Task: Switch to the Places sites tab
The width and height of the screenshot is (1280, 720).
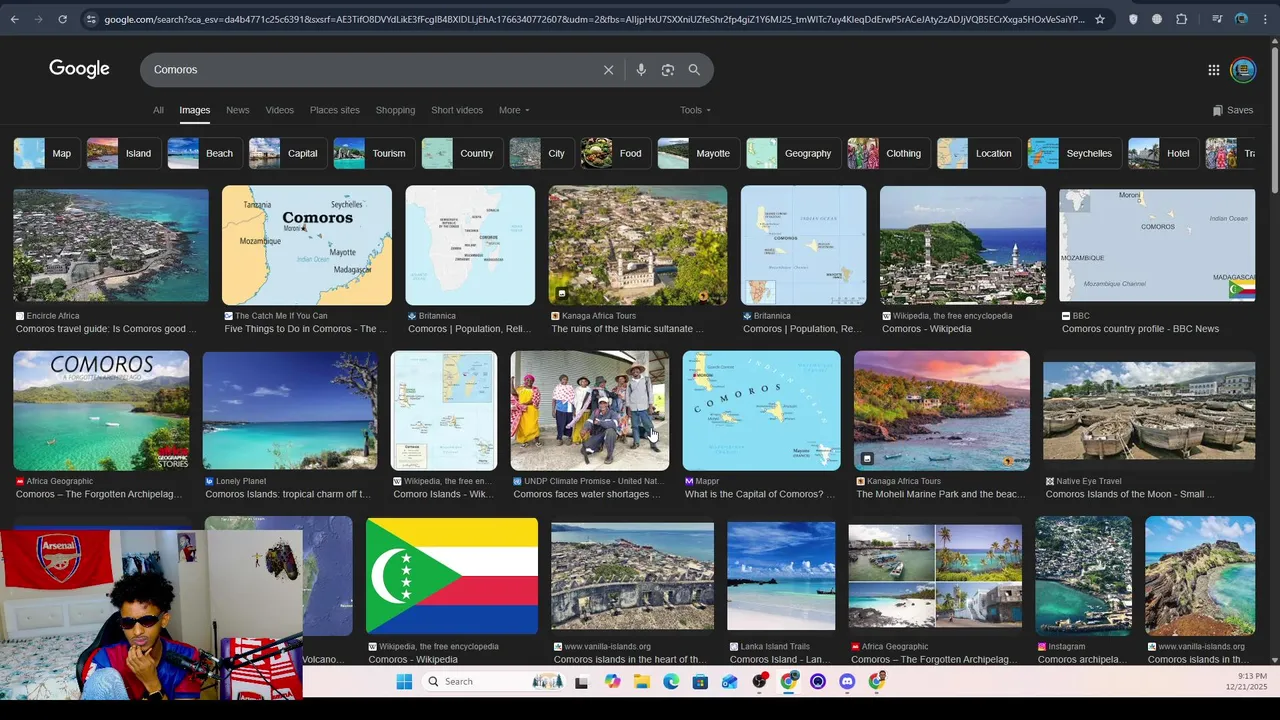Action: [x=334, y=110]
